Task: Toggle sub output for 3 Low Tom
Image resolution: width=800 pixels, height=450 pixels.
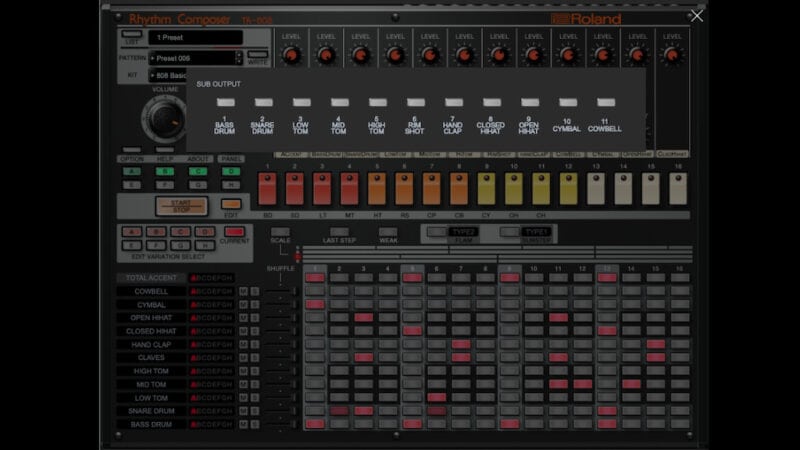Action: [302, 103]
